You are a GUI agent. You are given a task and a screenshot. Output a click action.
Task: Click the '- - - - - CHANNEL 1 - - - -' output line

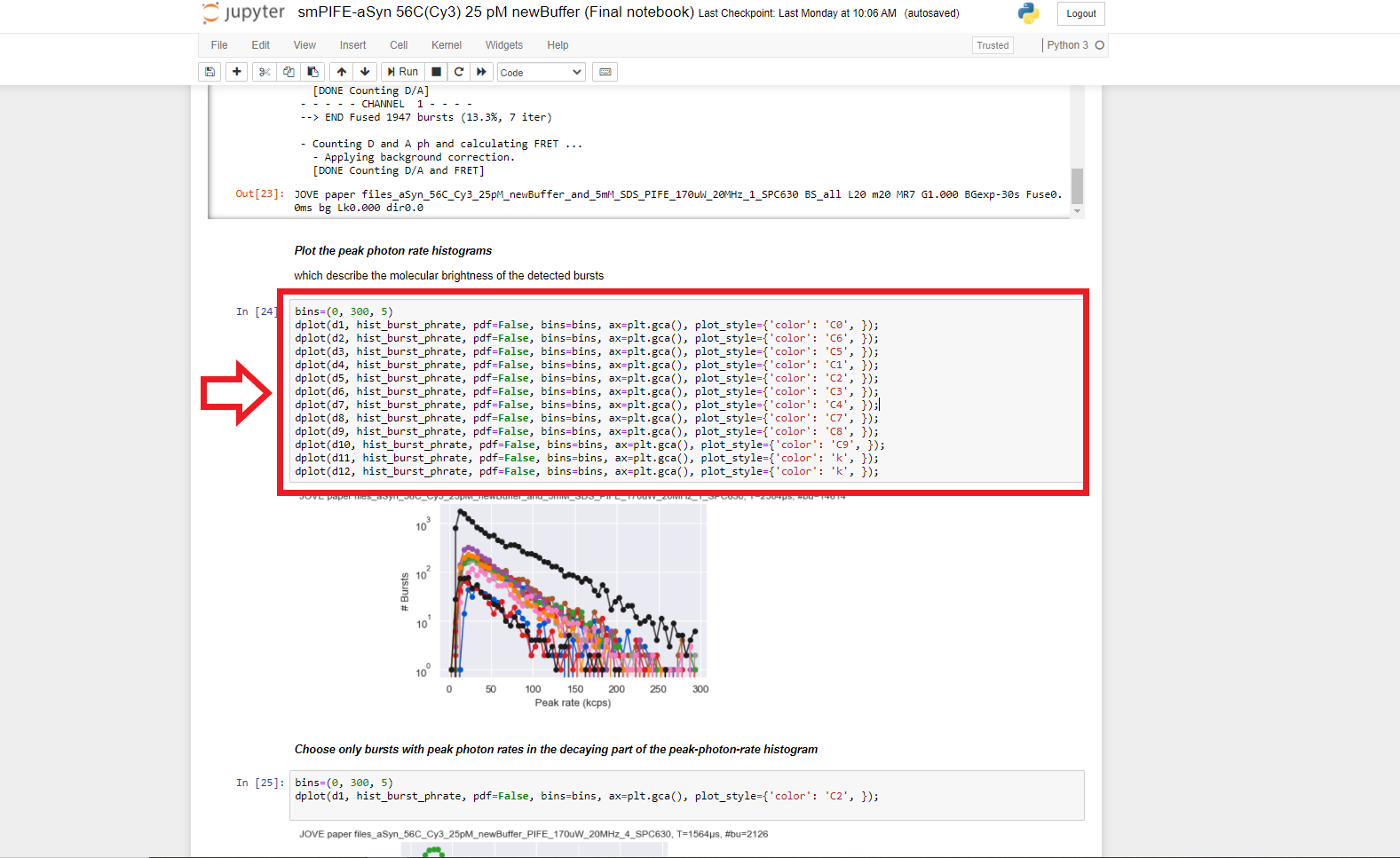[x=386, y=104]
